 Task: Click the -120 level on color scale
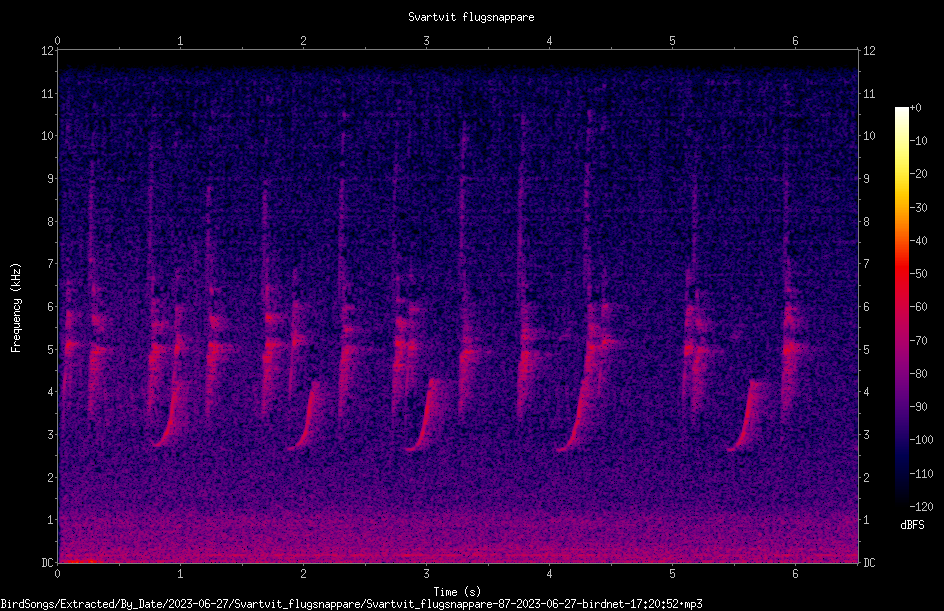click(x=921, y=506)
